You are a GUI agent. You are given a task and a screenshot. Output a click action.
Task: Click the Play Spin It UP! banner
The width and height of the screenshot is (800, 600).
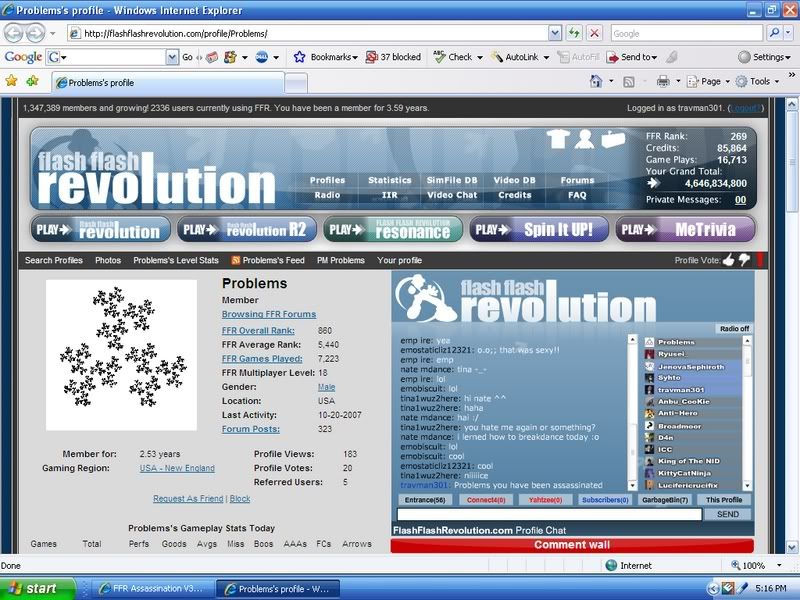coord(538,229)
